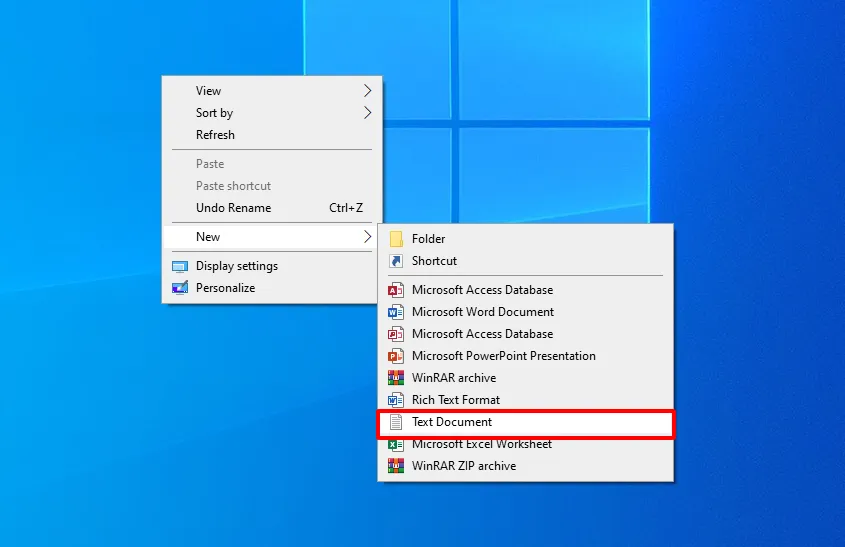The height and width of the screenshot is (547, 845).
Task: Click the greyed-out Paste shortcut entry
Action: 233,186
